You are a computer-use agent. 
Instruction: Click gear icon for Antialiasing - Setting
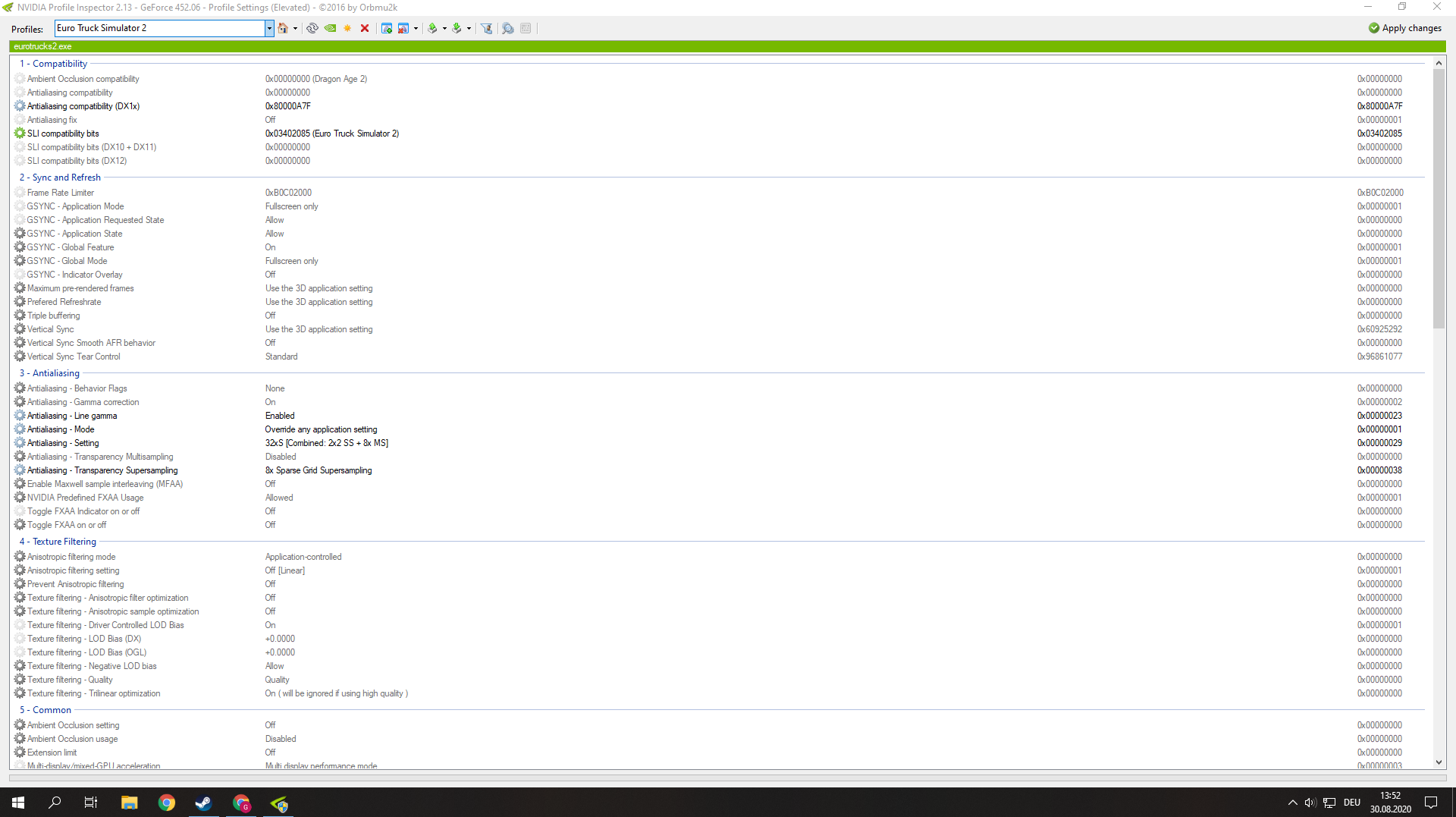point(20,443)
